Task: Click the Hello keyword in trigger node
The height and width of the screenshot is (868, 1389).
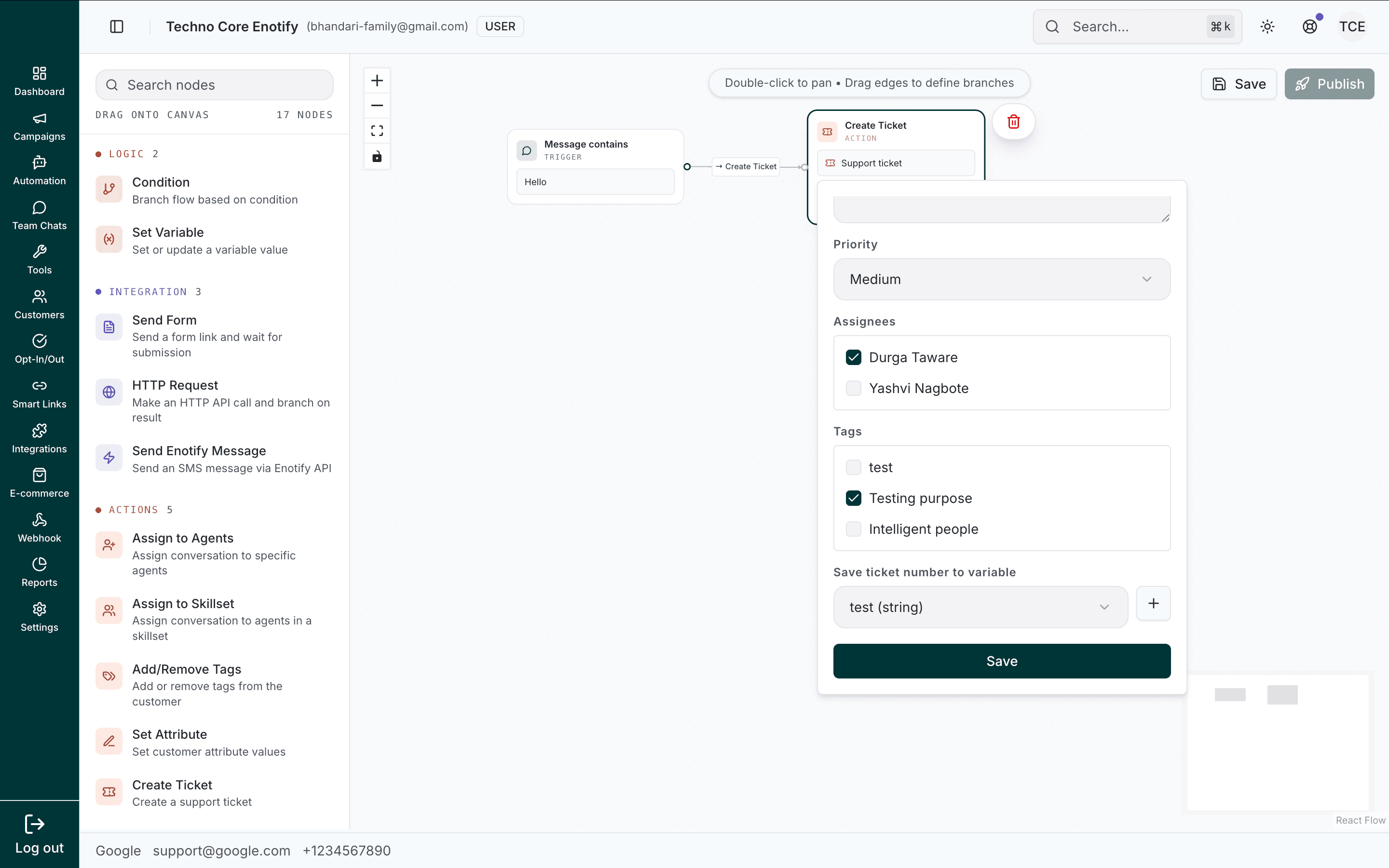Action: pyautogui.click(x=595, y=182)
